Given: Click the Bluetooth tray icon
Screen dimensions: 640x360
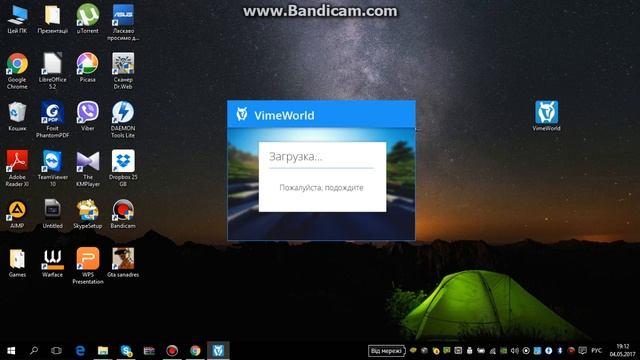Looking at the screenshot, I should 560,351.
